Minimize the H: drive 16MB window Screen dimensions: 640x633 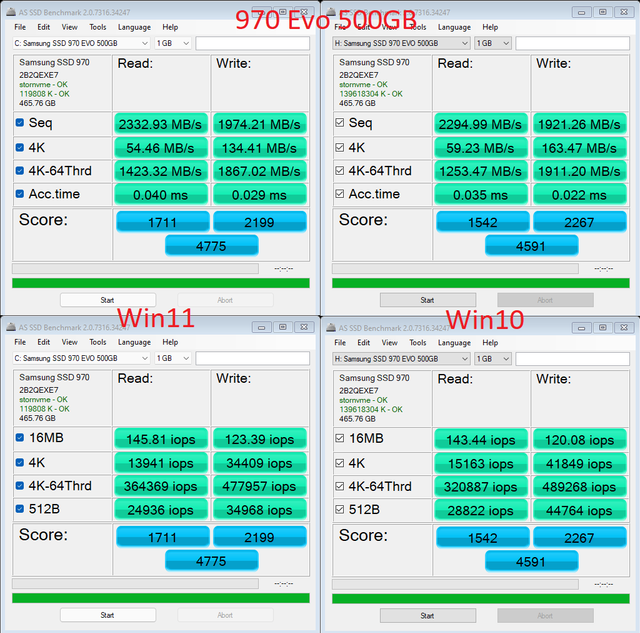point(582,327)
